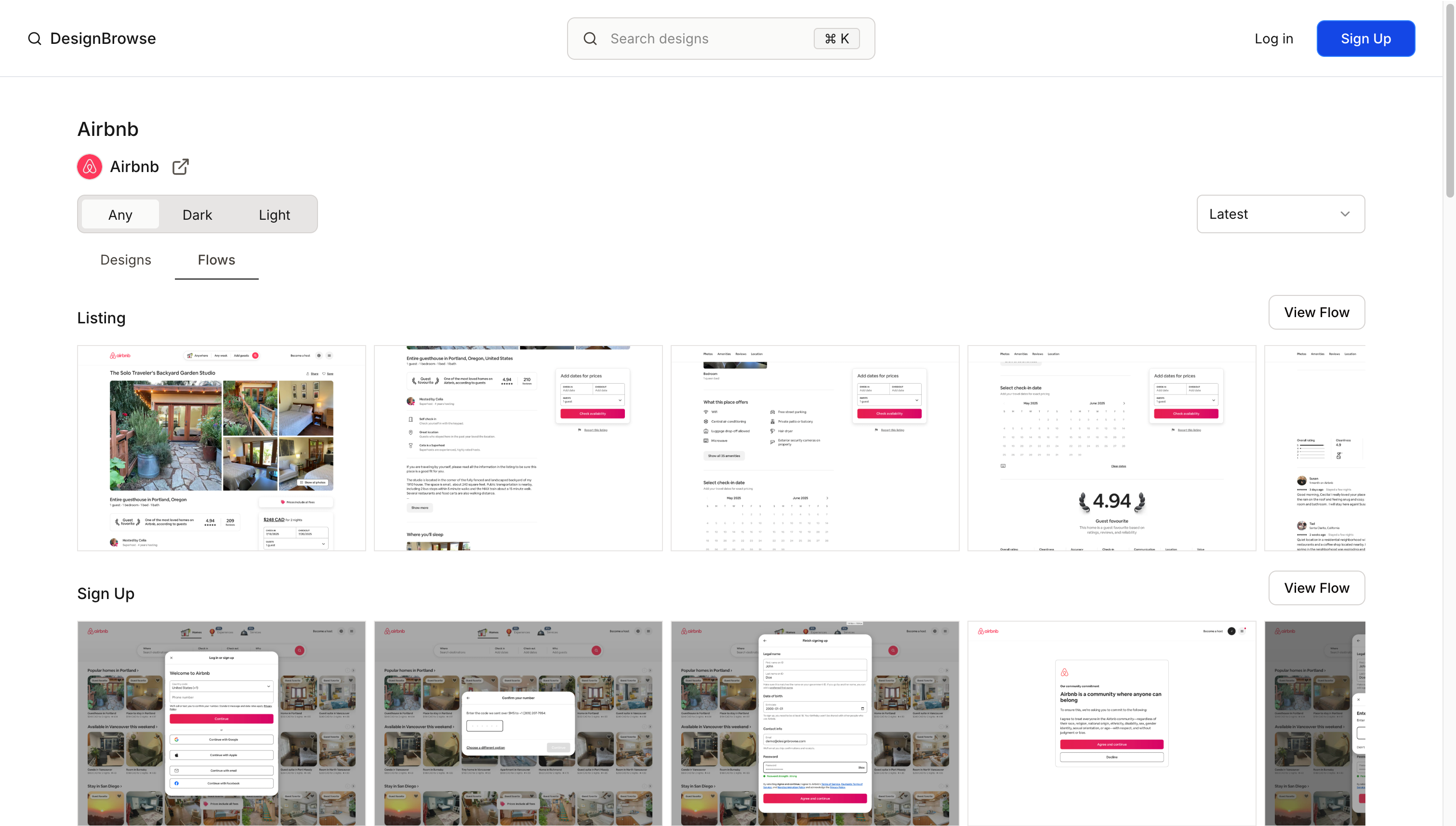Open the Listing garden studio photos thumbnail
The height and width of the screenshot is (826, 1456).
click(222, 448)
